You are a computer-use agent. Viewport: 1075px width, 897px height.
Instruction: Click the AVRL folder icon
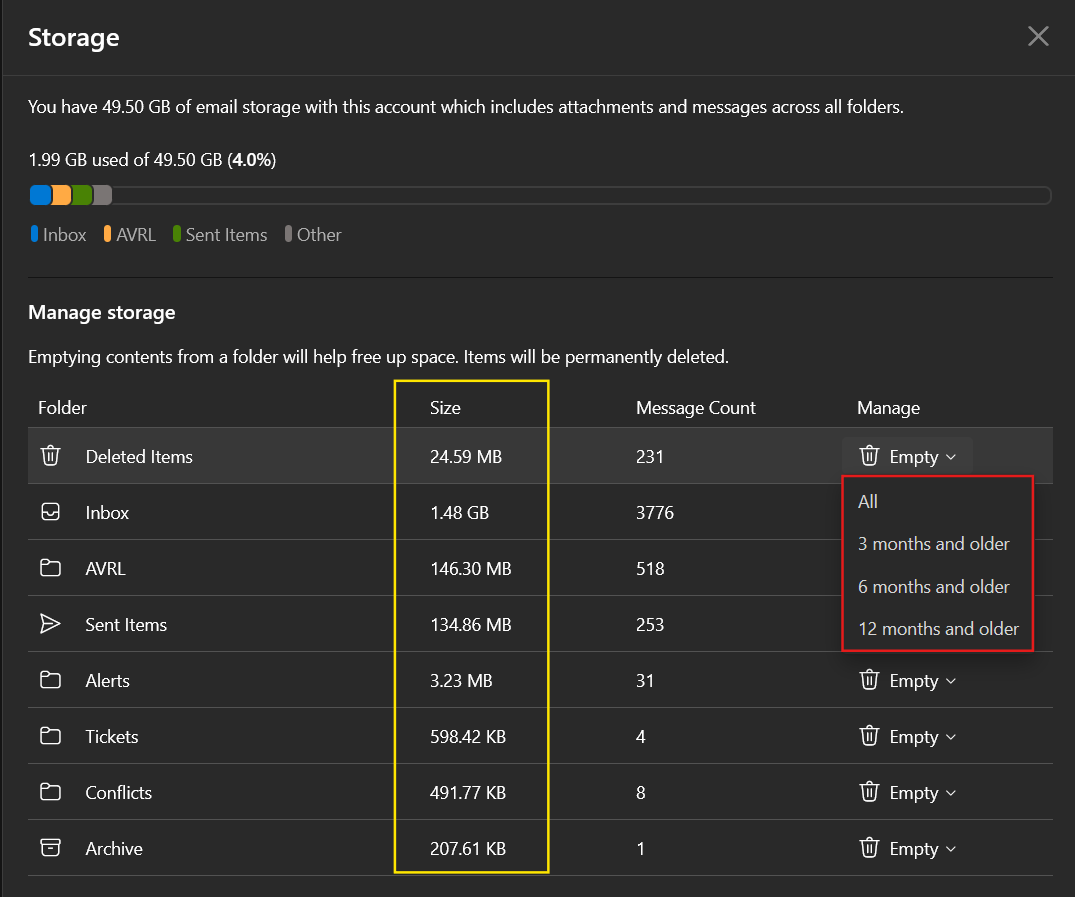pyautogui.click(x=50, y=568)
